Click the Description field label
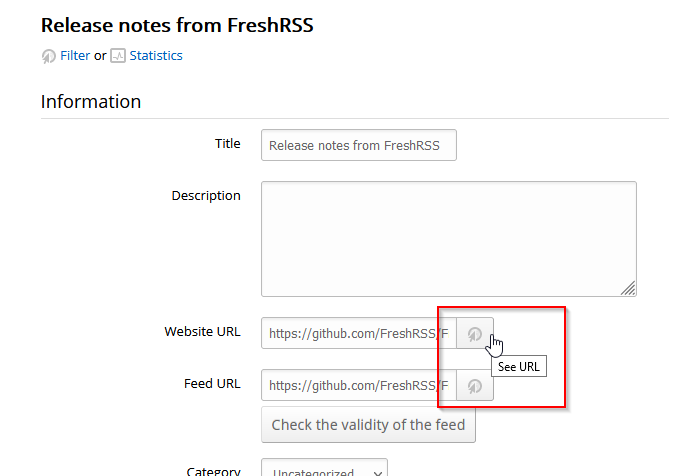Screen dimensions: 693x476 (x=206, y=196)
